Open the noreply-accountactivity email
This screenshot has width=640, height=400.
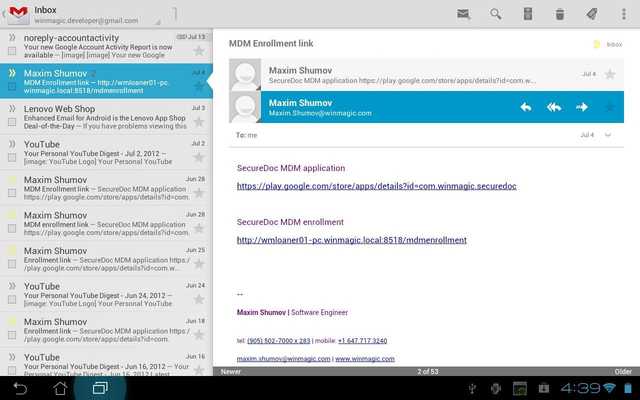(x=106, y=46)
